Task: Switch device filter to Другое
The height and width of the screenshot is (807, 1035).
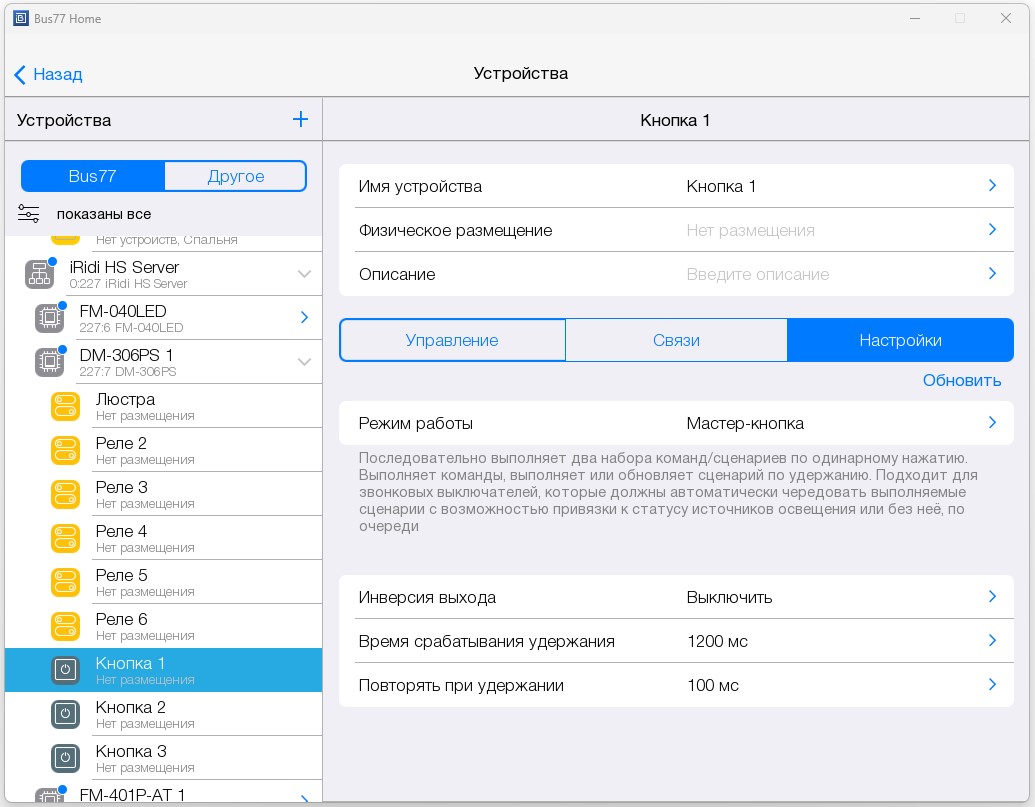Action: click(x=236, y=176)
